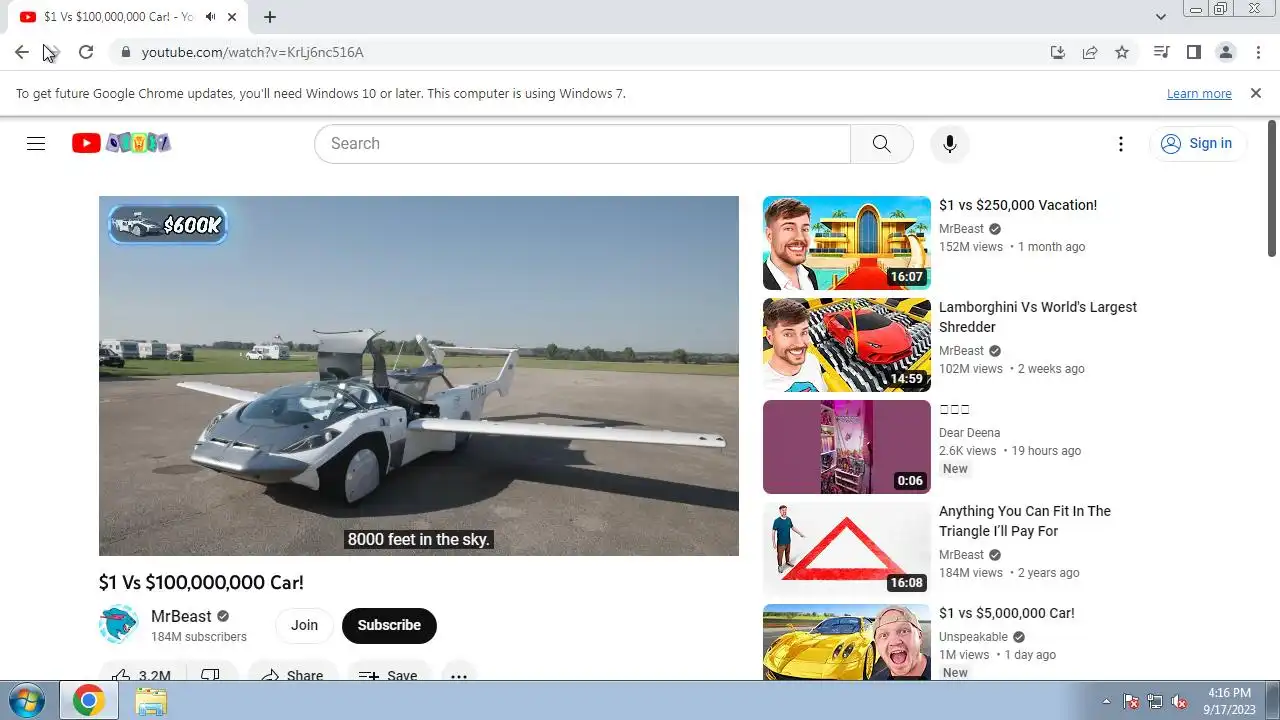The width and height of the screenshot is (1280, 720).
Task: Open Lamborghini Vs World's Largest Shredder title
Action: (1038, 317)
